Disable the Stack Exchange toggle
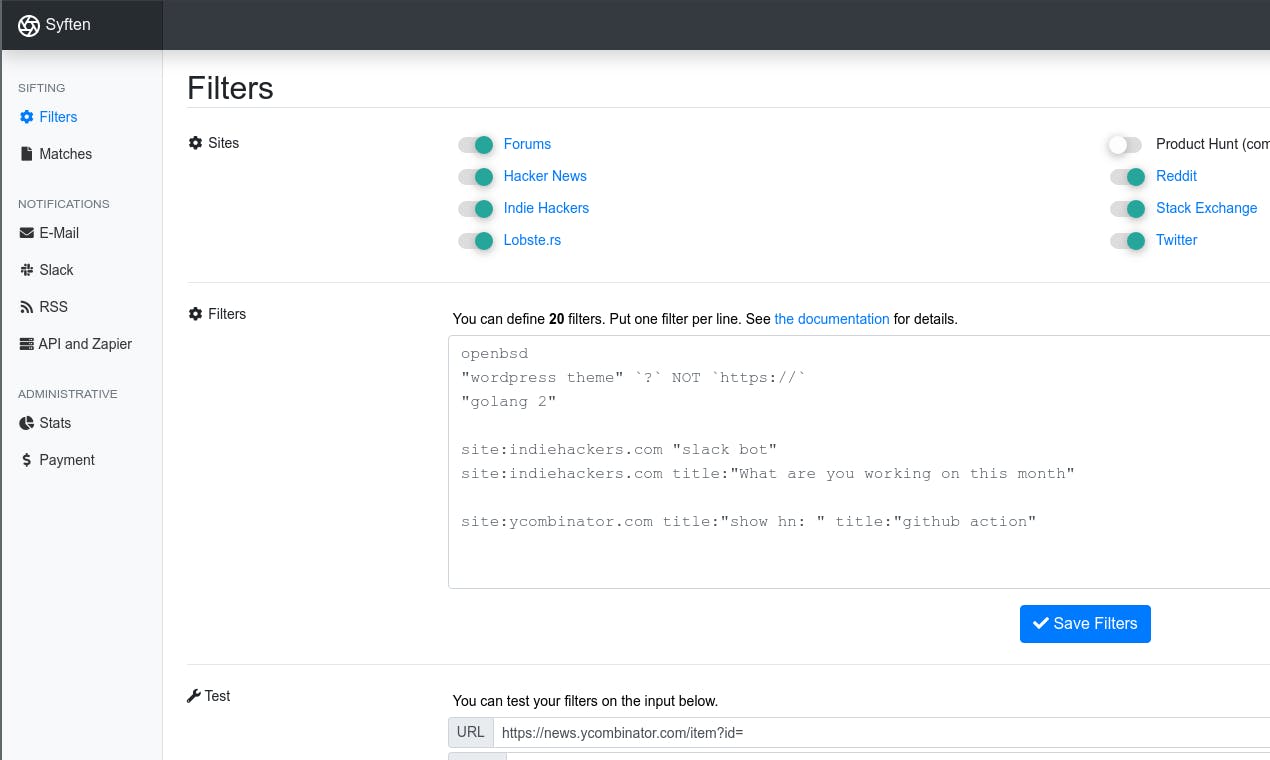The width and height of the screenshot is (1270, 760). click(1128, 209)
